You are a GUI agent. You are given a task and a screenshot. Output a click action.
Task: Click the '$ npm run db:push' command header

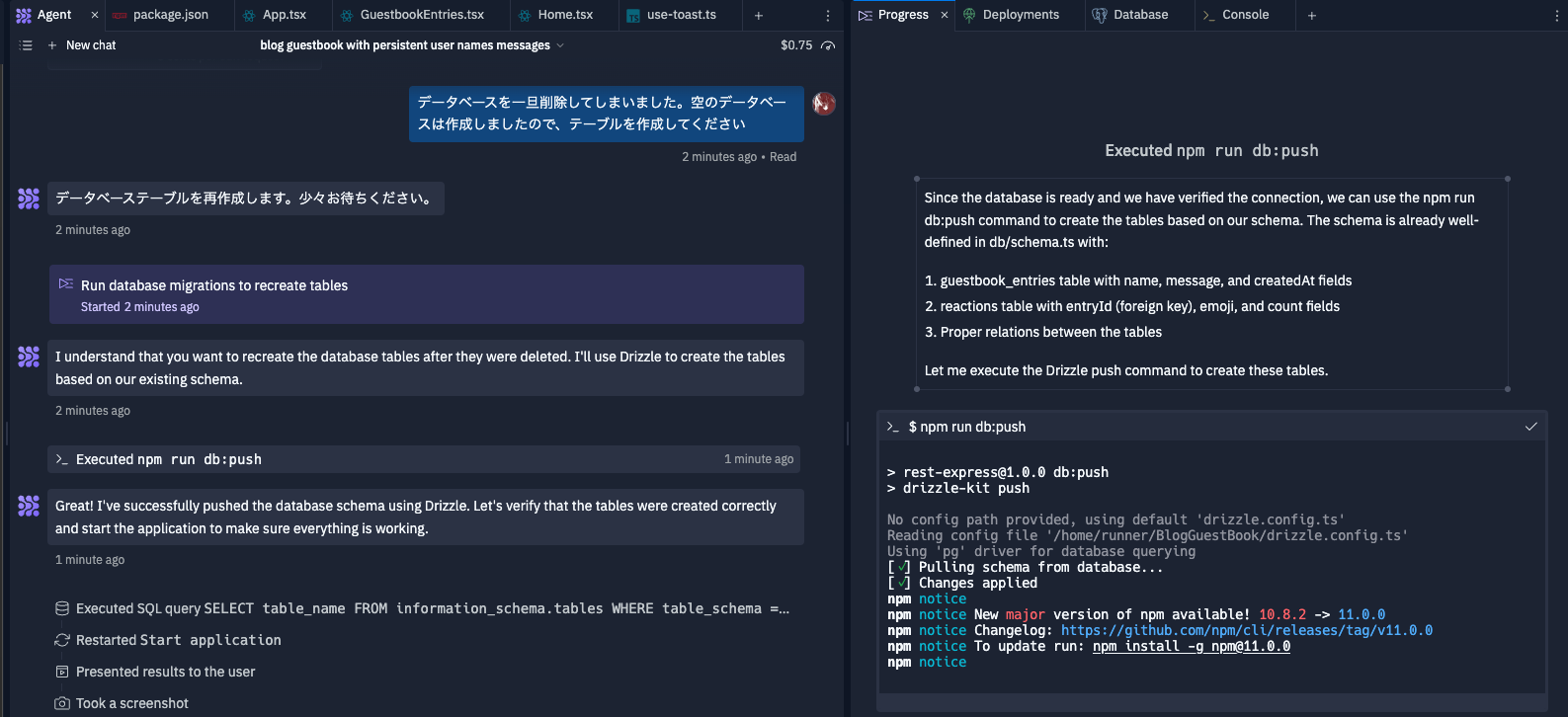point(1211,427)
